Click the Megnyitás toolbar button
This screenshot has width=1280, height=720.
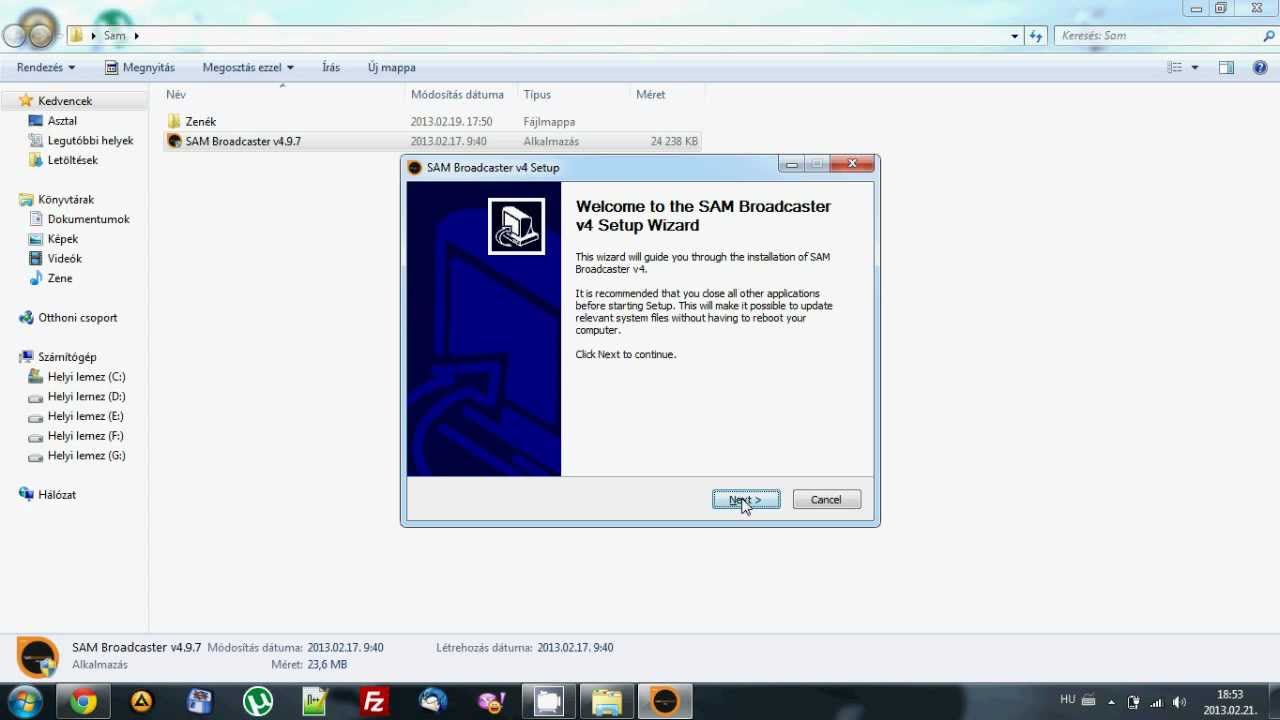coord(140,67)
